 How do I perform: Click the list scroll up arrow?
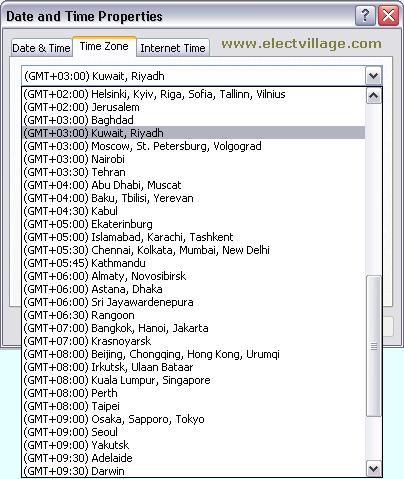(373, 96)
